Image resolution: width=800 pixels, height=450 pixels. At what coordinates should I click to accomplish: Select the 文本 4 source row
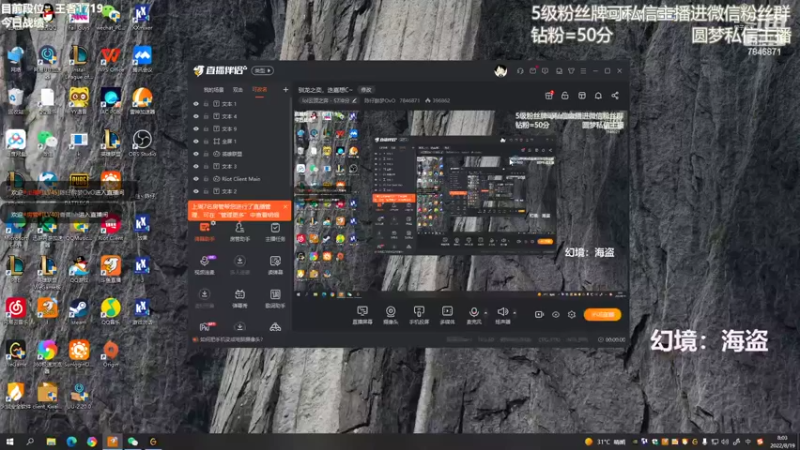(x=240, y=116)
